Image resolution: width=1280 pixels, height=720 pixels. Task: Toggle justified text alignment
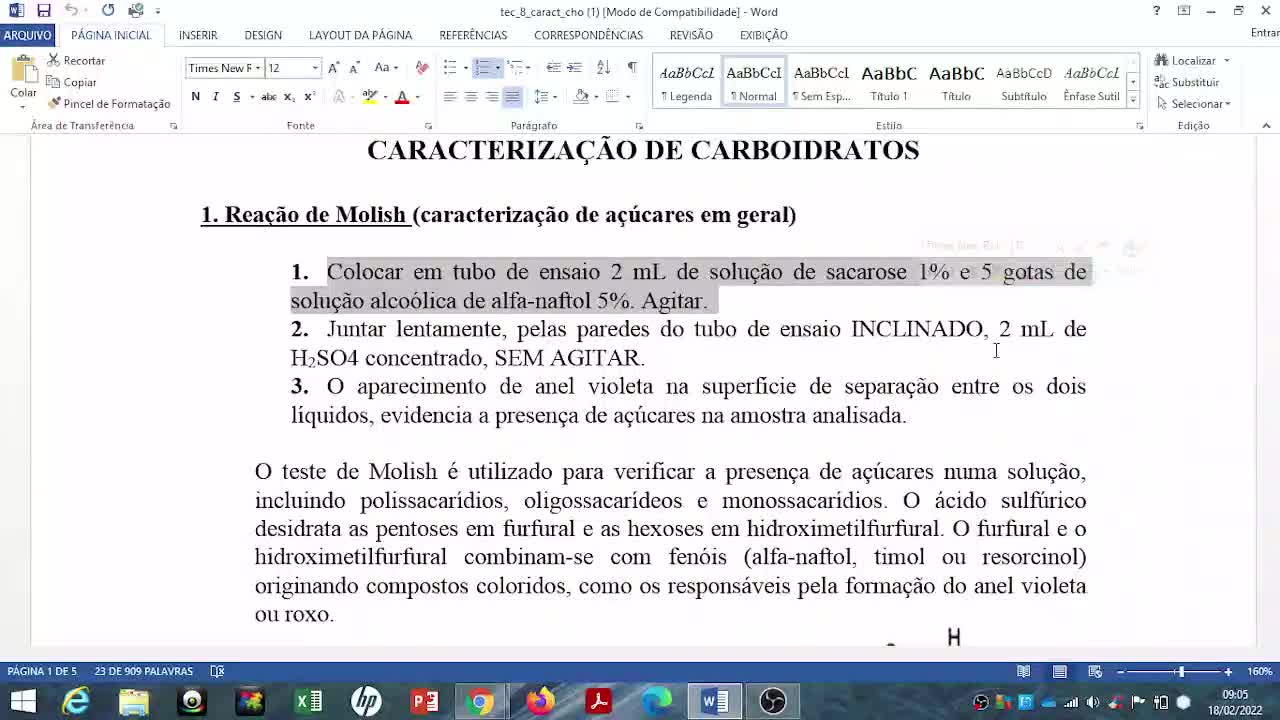click(x=512, y=97)
